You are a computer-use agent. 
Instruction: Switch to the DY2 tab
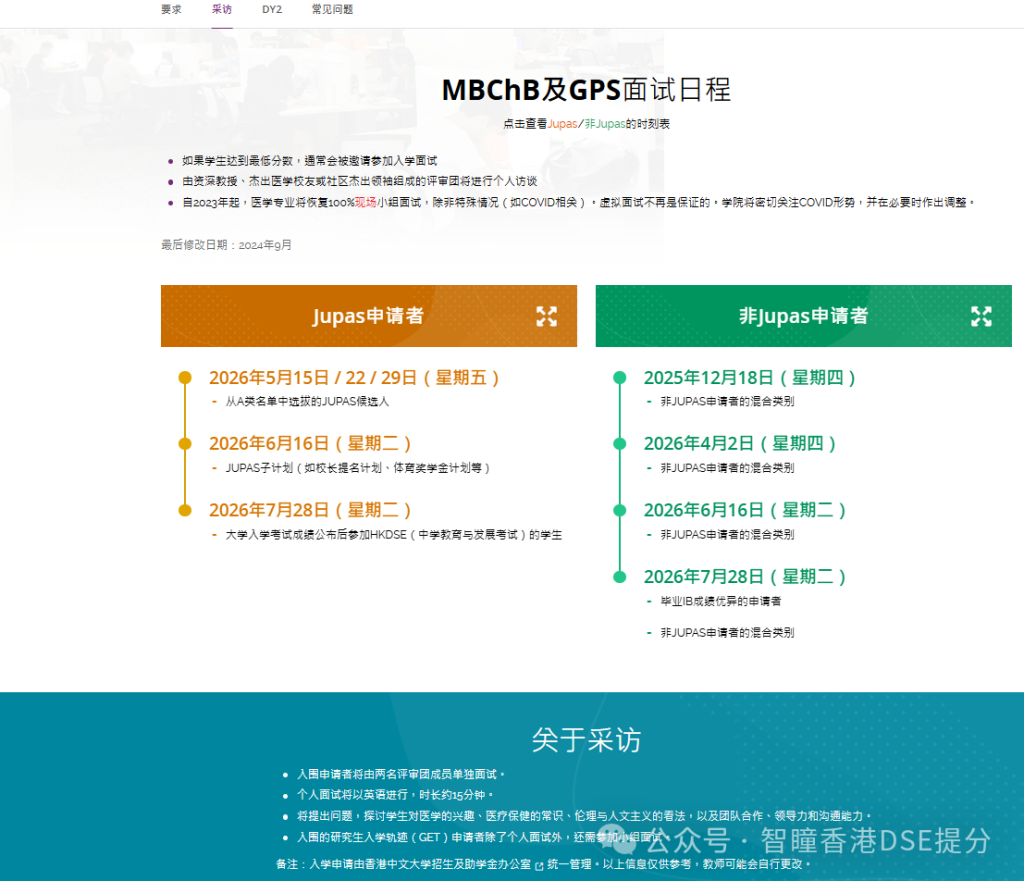[x=272, y=10]
